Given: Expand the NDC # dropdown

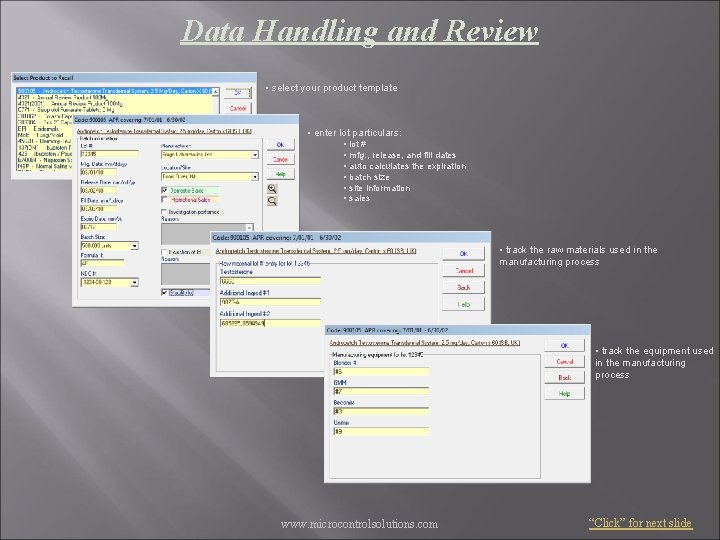Looking at the screenshot, I should 135,282.
